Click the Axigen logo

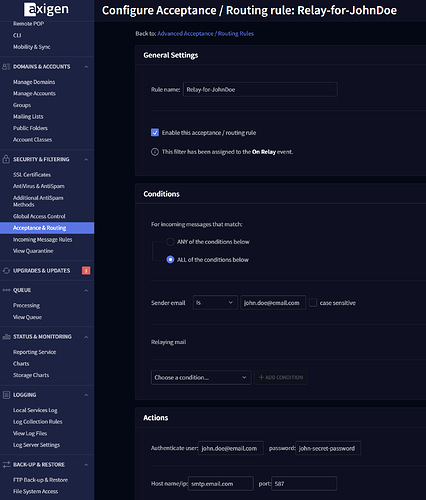tap(47, 9)
